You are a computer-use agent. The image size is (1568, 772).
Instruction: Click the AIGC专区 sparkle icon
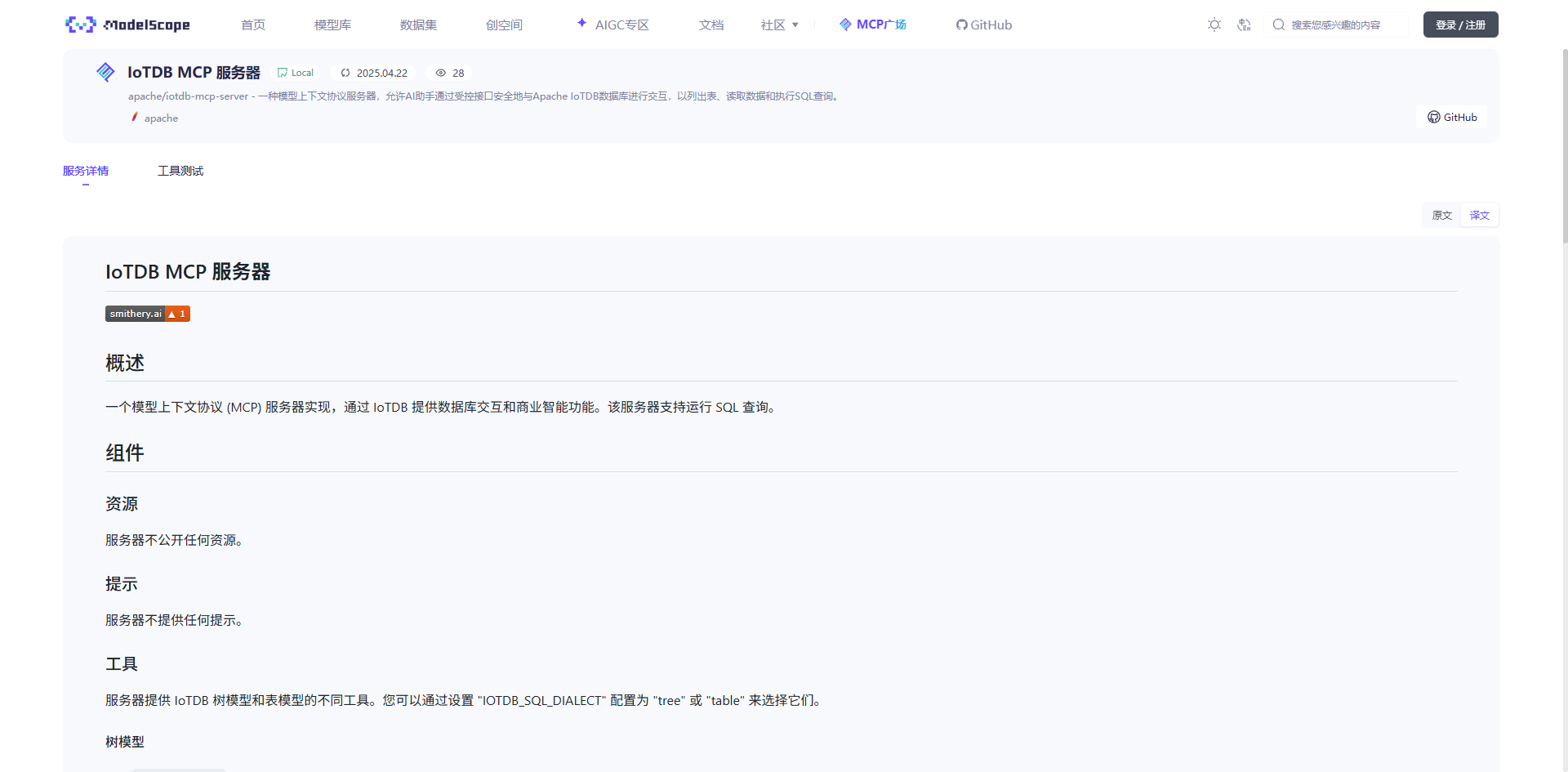[582, 23]
